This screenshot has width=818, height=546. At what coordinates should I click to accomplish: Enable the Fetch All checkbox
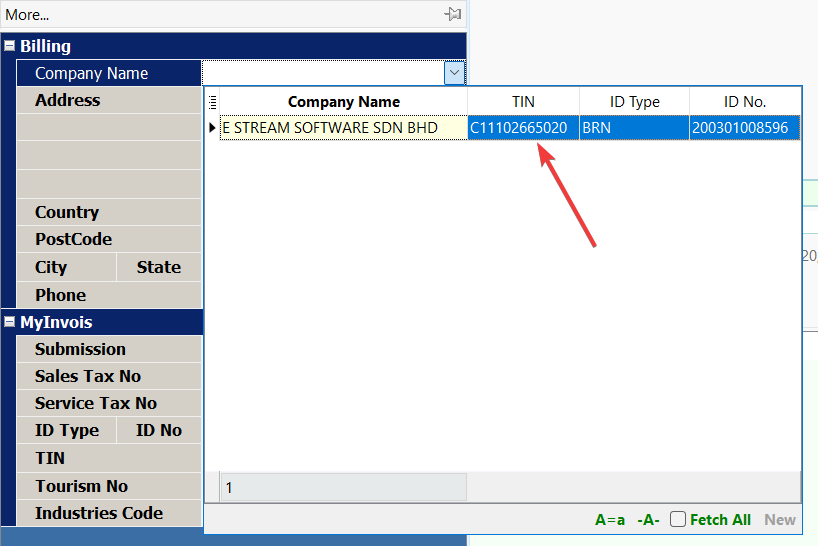(678, 519)
